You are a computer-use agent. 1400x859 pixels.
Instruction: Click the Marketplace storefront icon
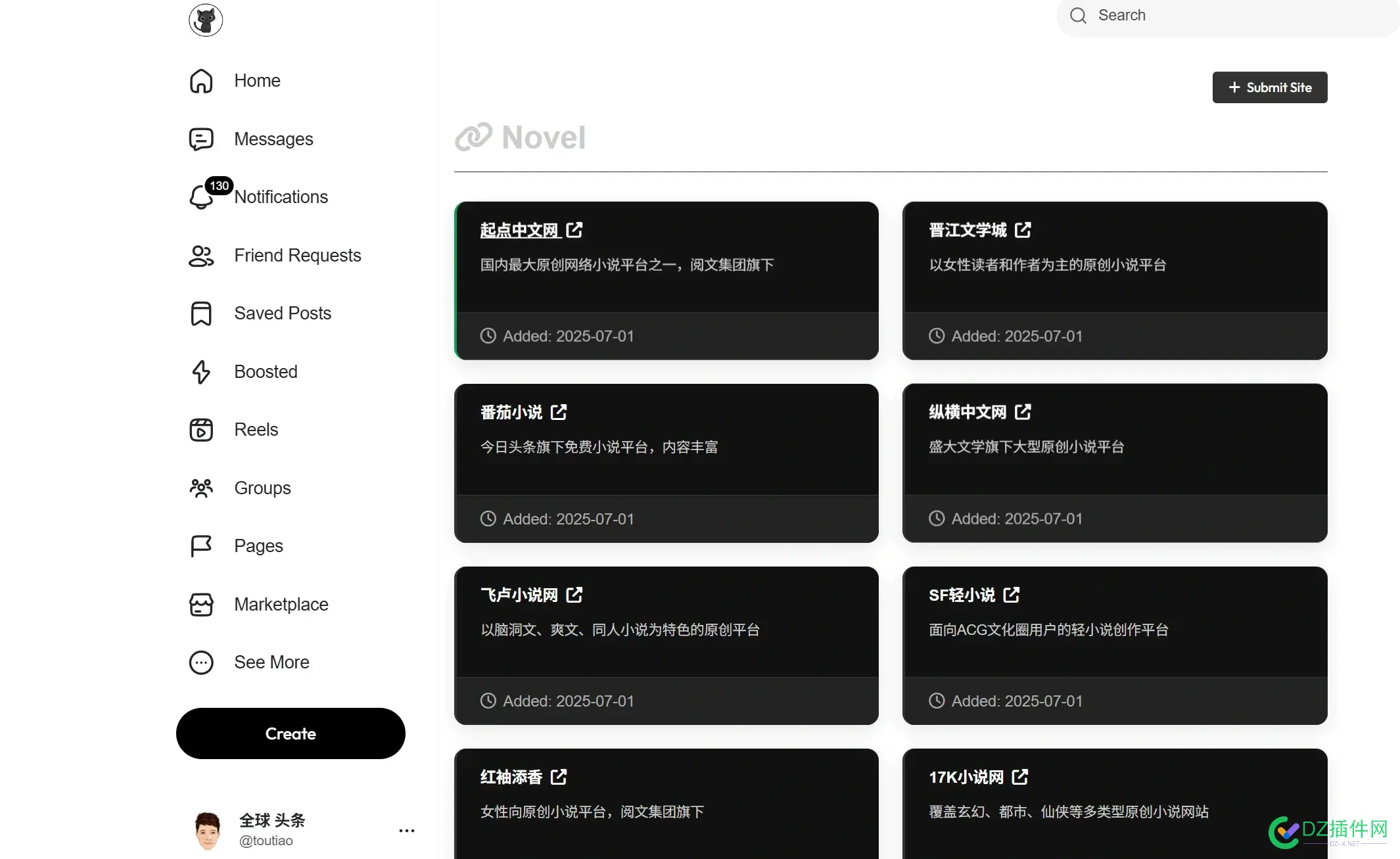point(201,605)
